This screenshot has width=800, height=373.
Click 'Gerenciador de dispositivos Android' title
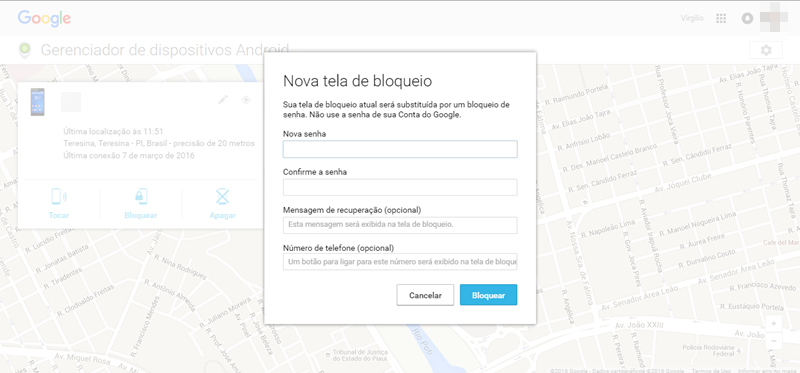coord(165,50)
